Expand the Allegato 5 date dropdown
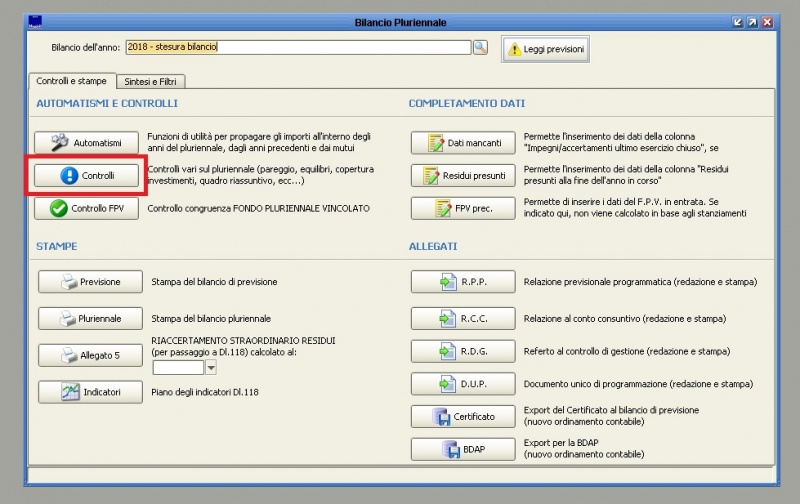Image resolution: width=800 pixels, height=504 pixels. click(210, 368)
